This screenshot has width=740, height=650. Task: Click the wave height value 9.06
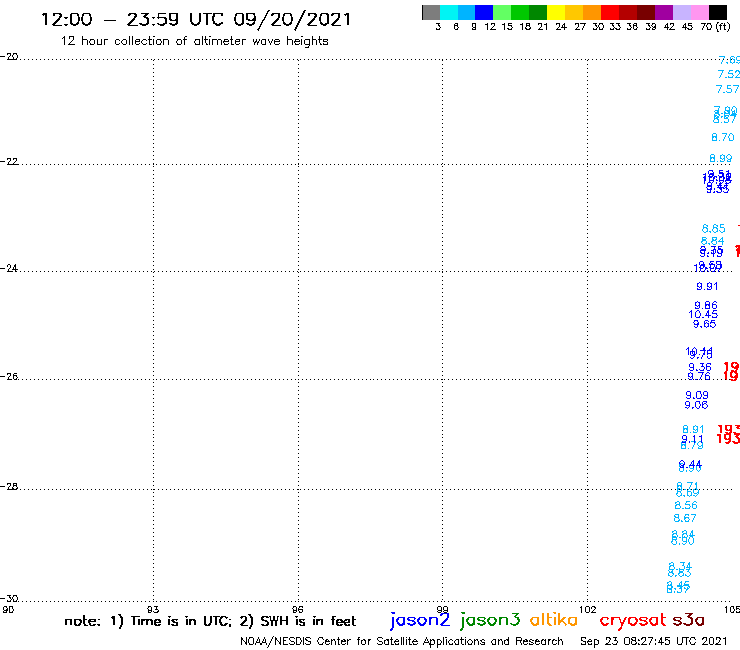click(696, 405)
